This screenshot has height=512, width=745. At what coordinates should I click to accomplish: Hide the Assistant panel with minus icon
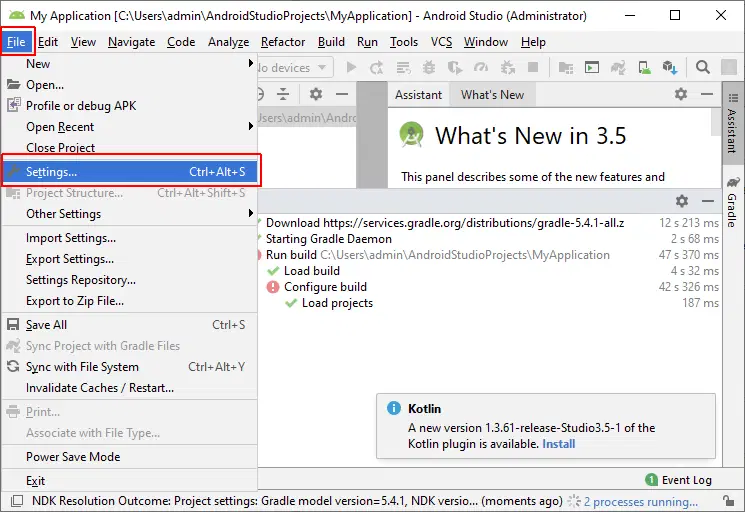point(707,94)
